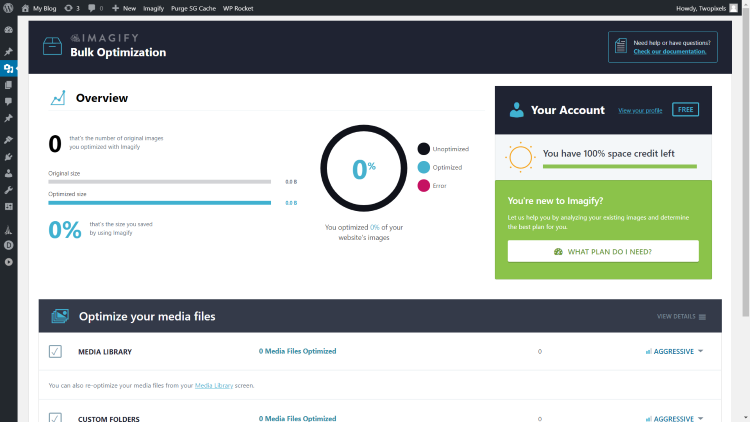
Task: Open the Imagify admin bar menu
Action: 154,8
